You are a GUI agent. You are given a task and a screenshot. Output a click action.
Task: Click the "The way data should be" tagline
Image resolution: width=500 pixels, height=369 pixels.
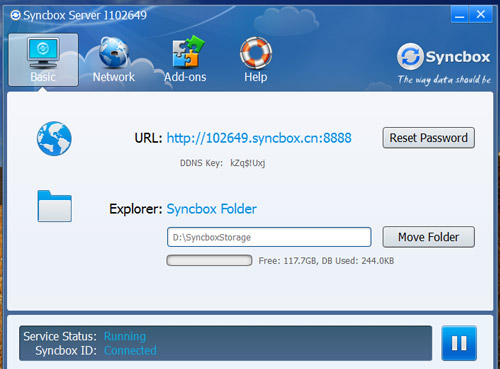click(444, 80)
